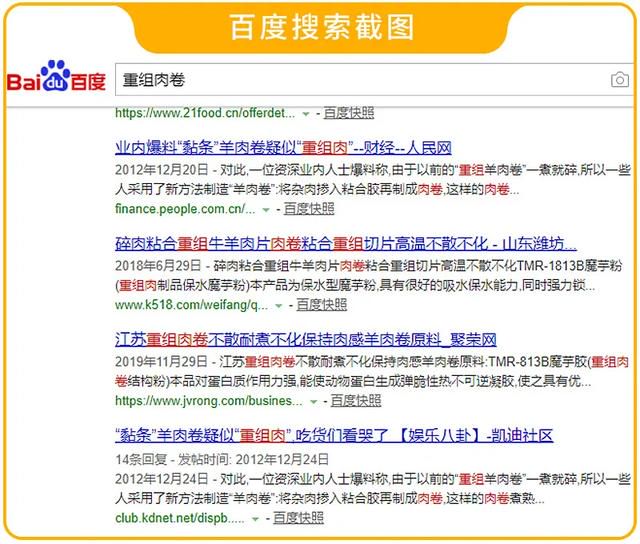Click the 2012年12月20日 snippet date
This screenshot has height=544, width=640.
(x=162, y=170)
